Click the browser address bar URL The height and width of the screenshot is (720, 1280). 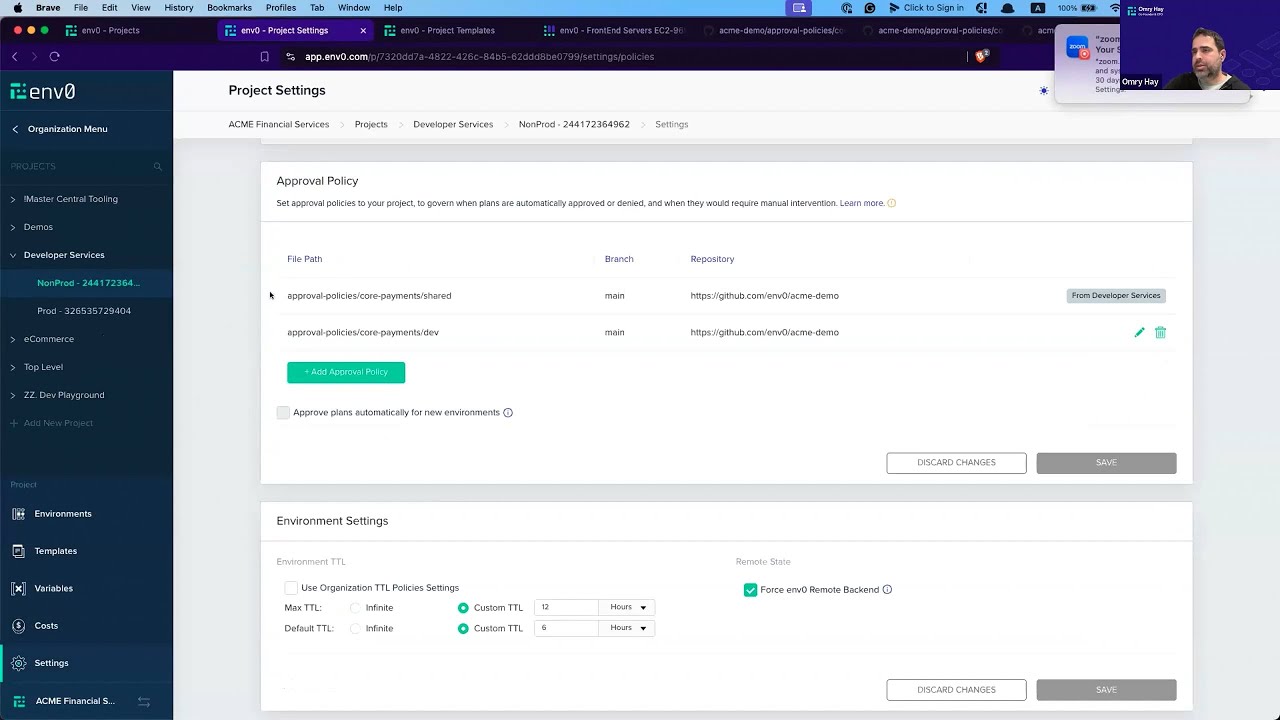click(x=480, y=57)
